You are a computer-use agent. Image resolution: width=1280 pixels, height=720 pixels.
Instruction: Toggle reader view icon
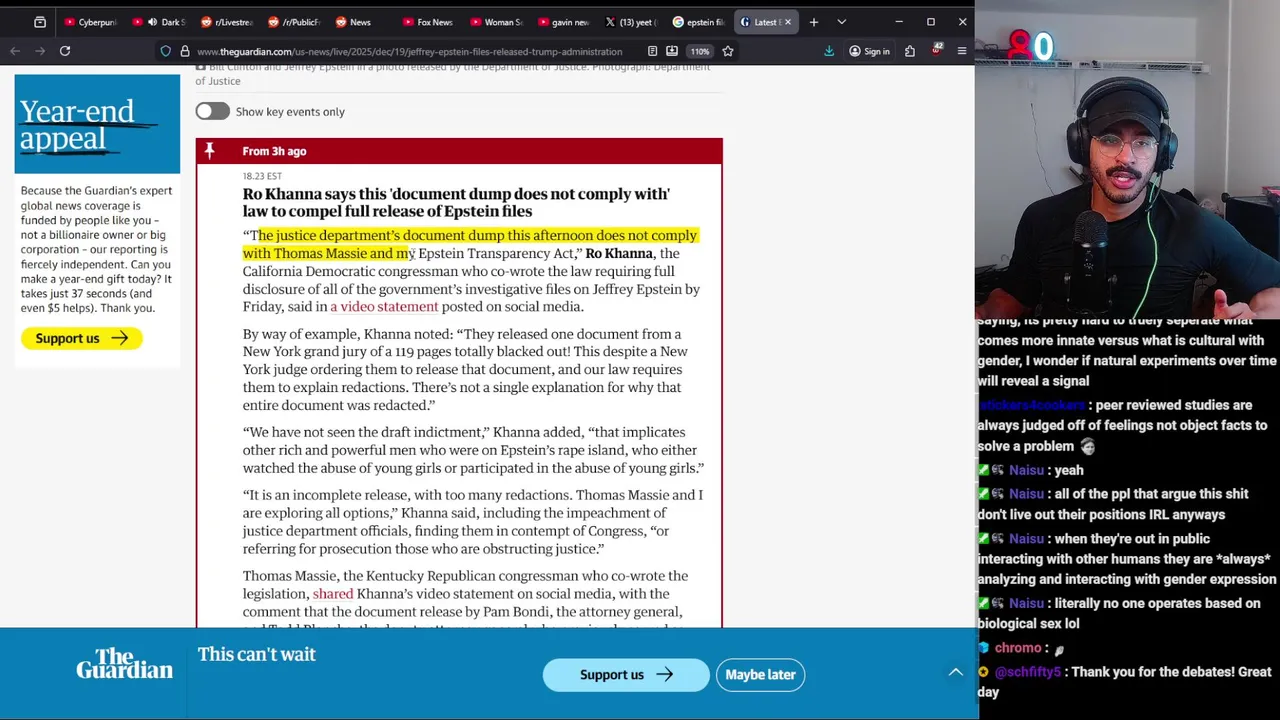pos(652,51)
